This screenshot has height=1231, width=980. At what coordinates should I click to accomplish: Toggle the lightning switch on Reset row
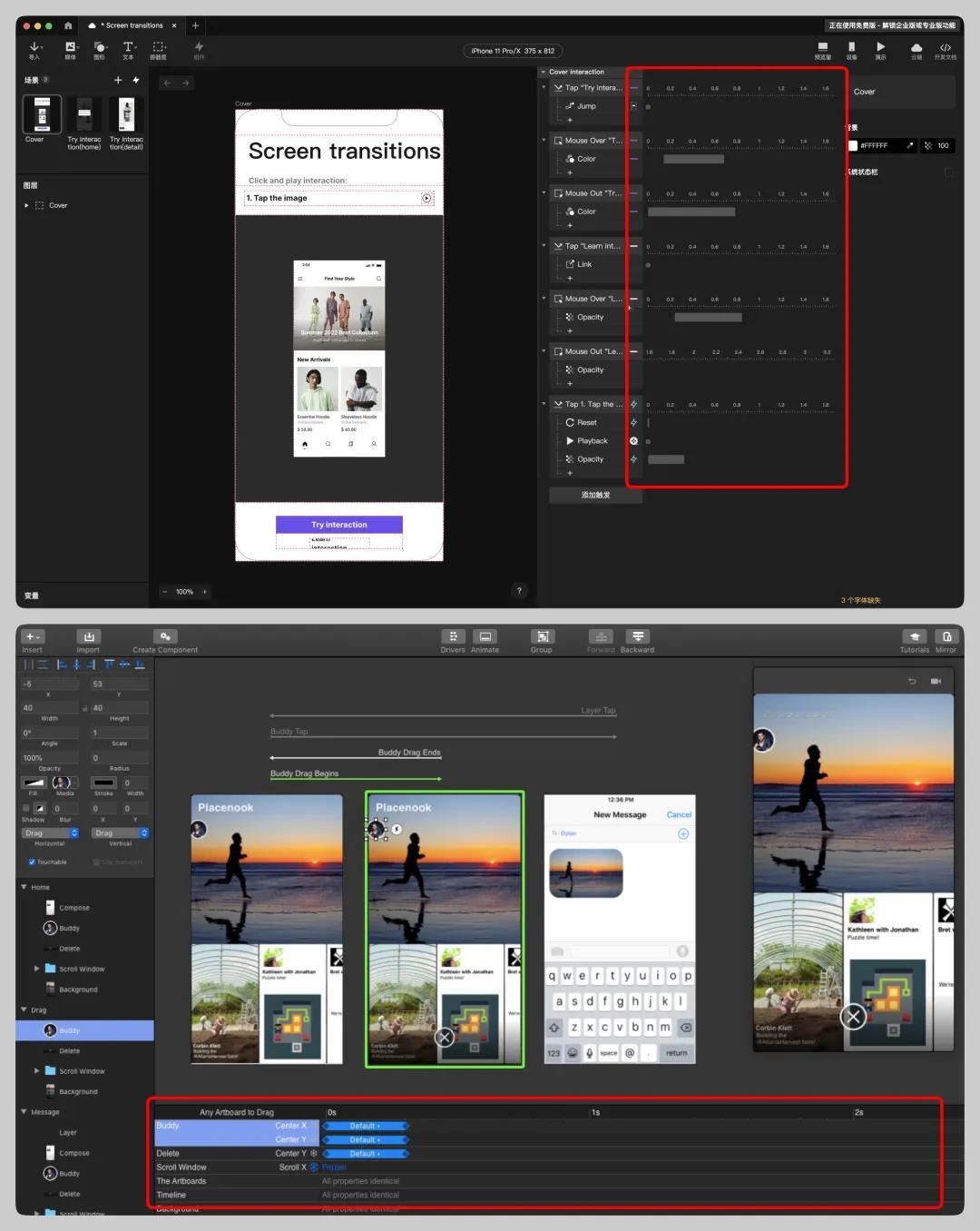[x=633, y=423]
